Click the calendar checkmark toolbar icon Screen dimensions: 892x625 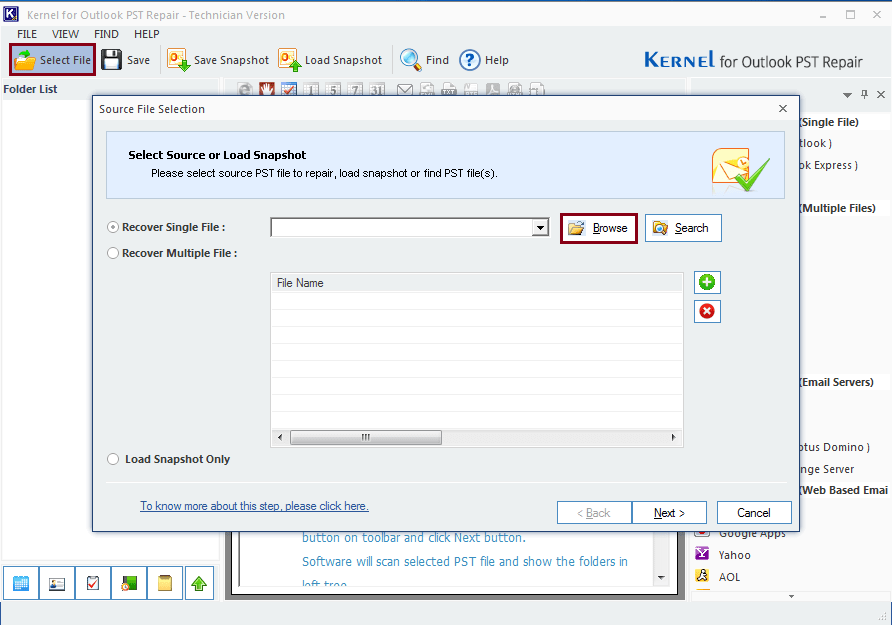[x=289, y=89]
